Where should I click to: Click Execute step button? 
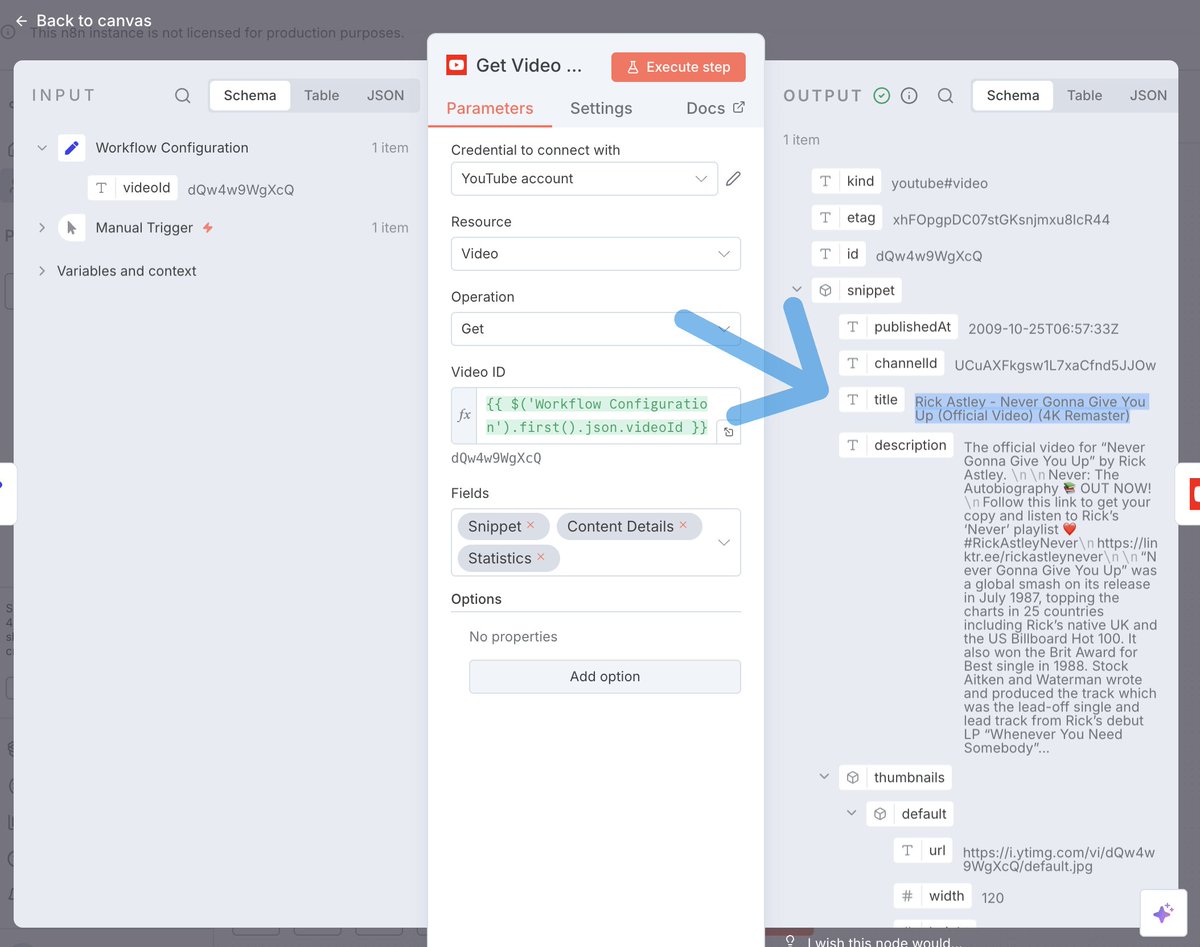pos(679,67)
